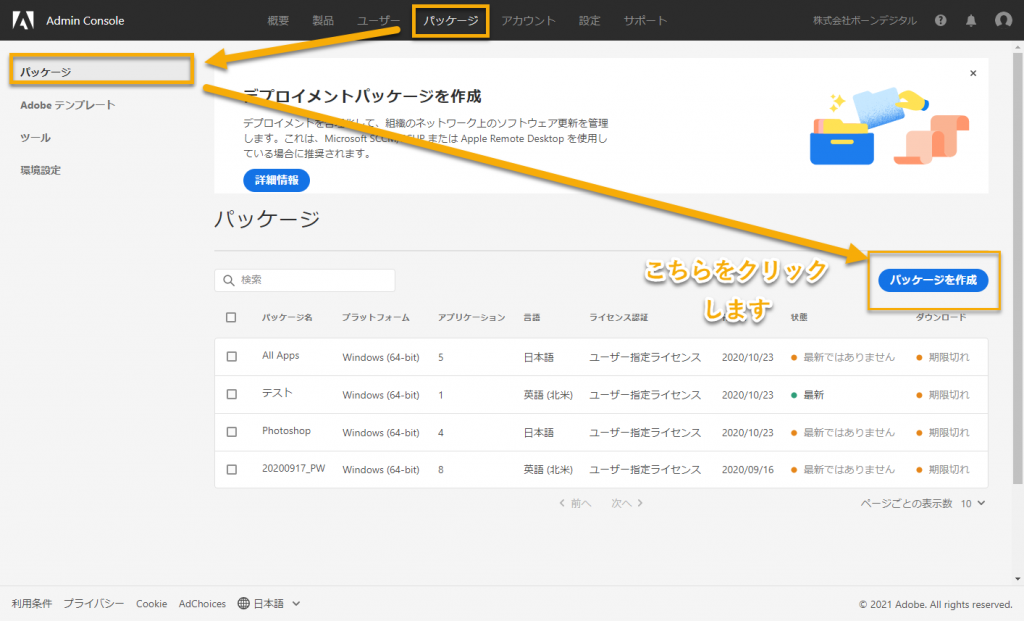The image size is (1024, 621).
Task: Select Adobe テンプレート in the sidebar
Action: coord(68,104)
